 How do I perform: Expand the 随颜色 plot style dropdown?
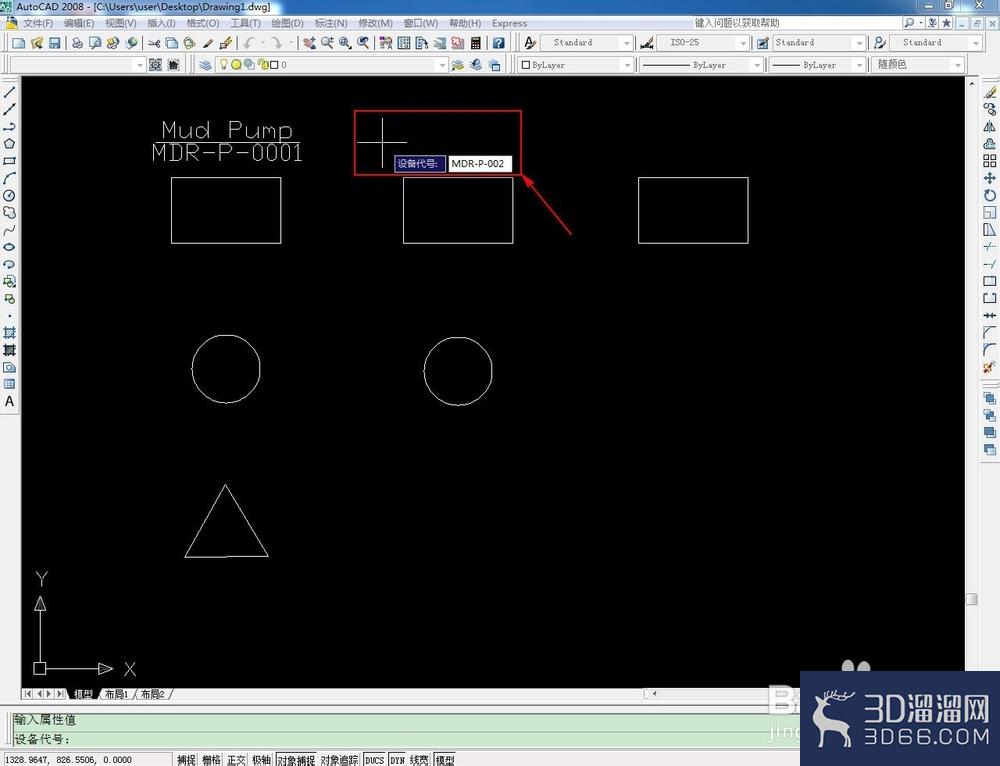[x=958, y=64]
